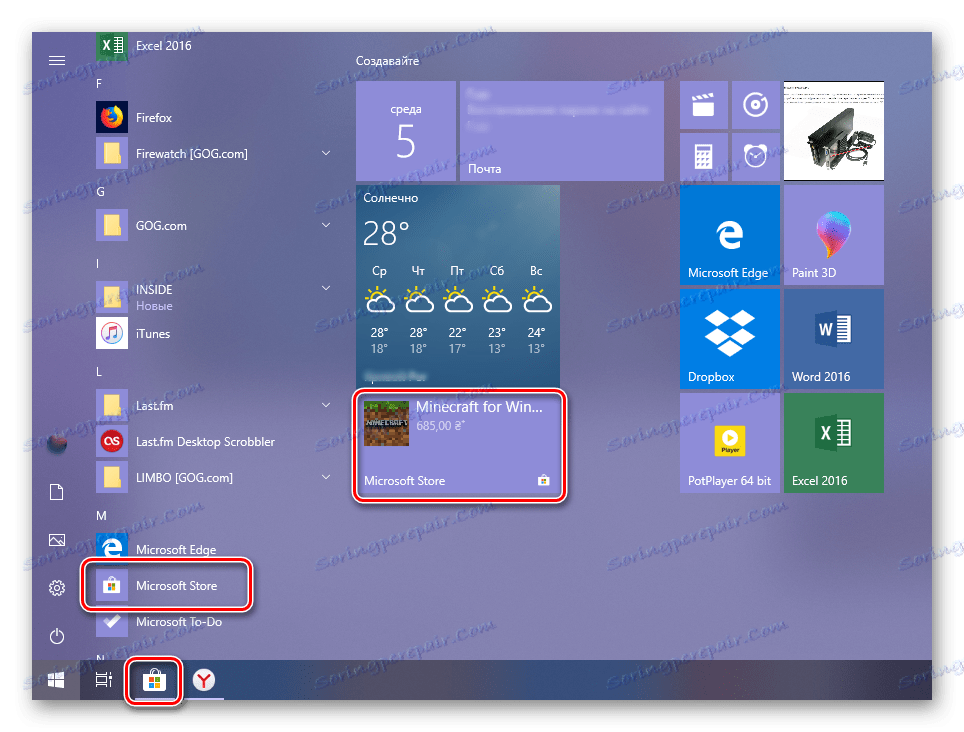Expand the INSIDE folder chevron
The height and width of the screenshot is (732, 964).
click(x=326, y=288)
